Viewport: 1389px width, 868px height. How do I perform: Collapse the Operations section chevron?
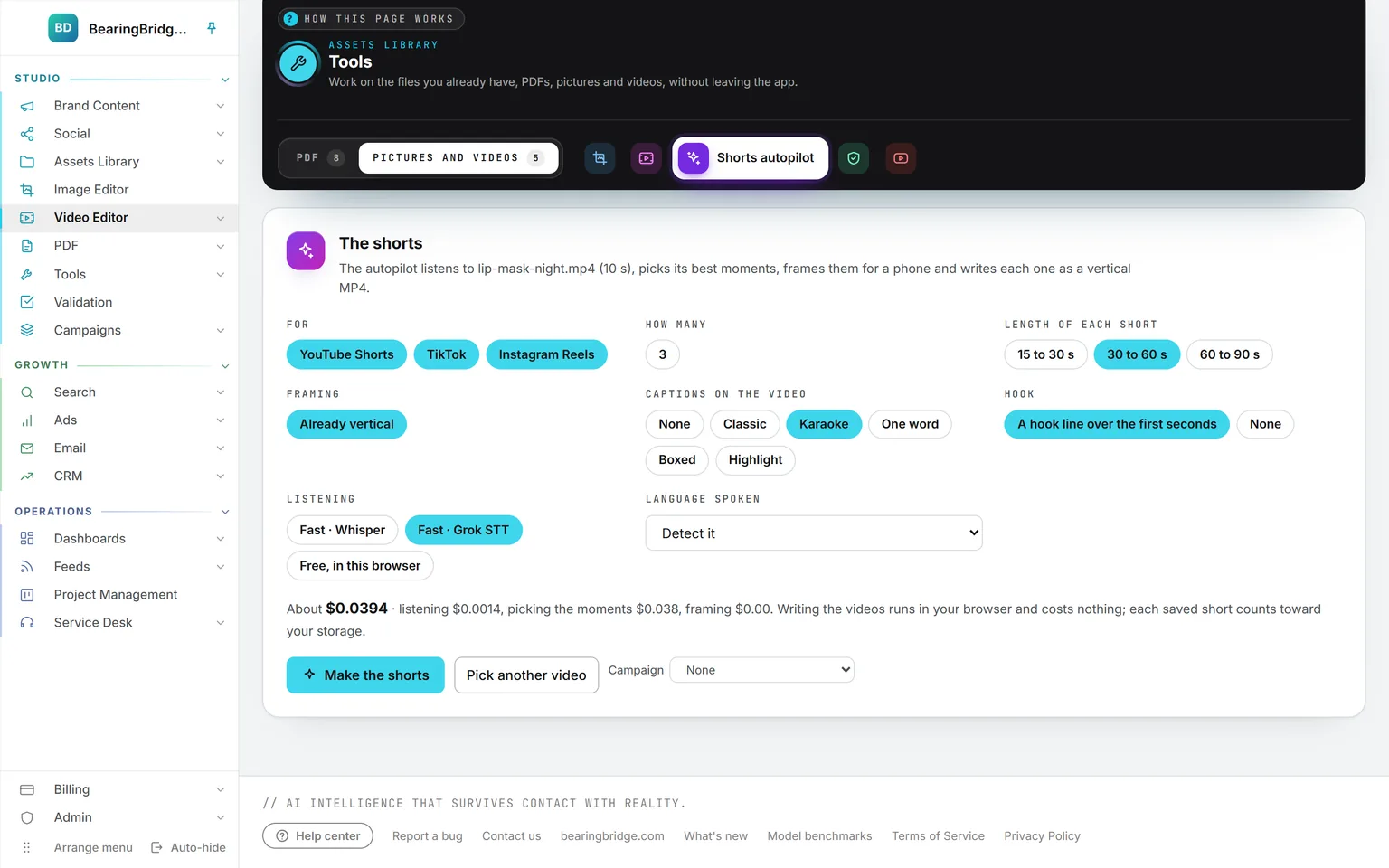[x=225, y=513]
